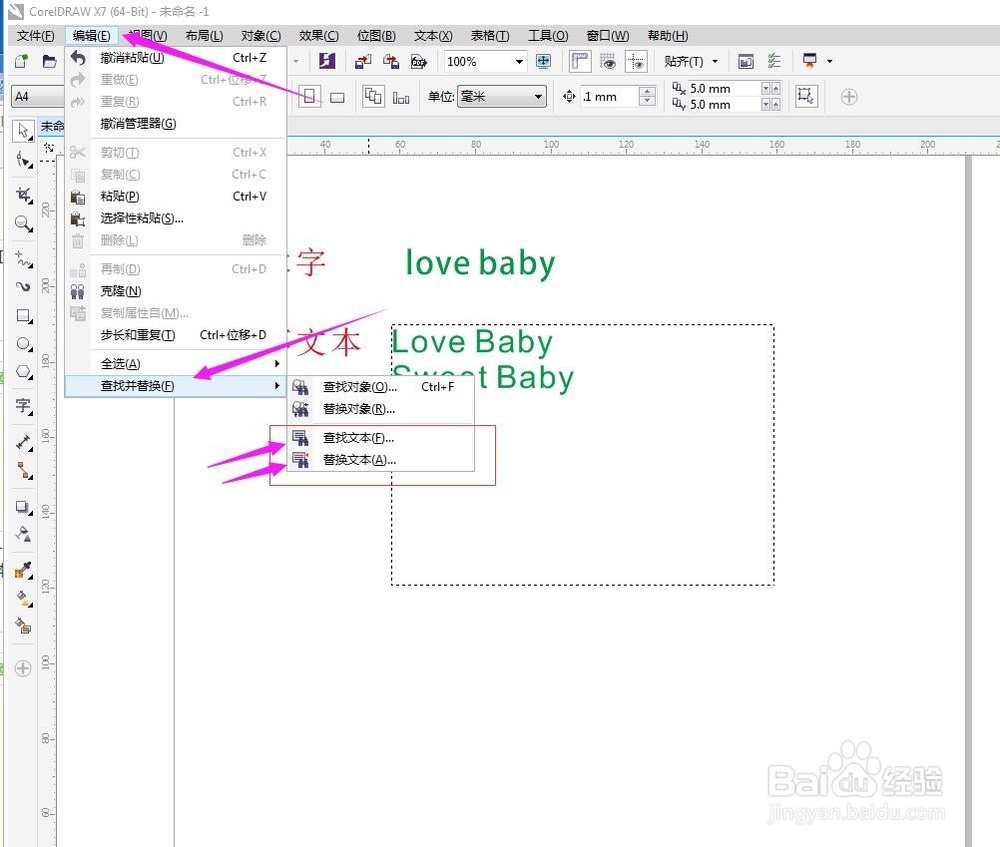
Task: Select the Smart Fill tool
Action: 24,626
